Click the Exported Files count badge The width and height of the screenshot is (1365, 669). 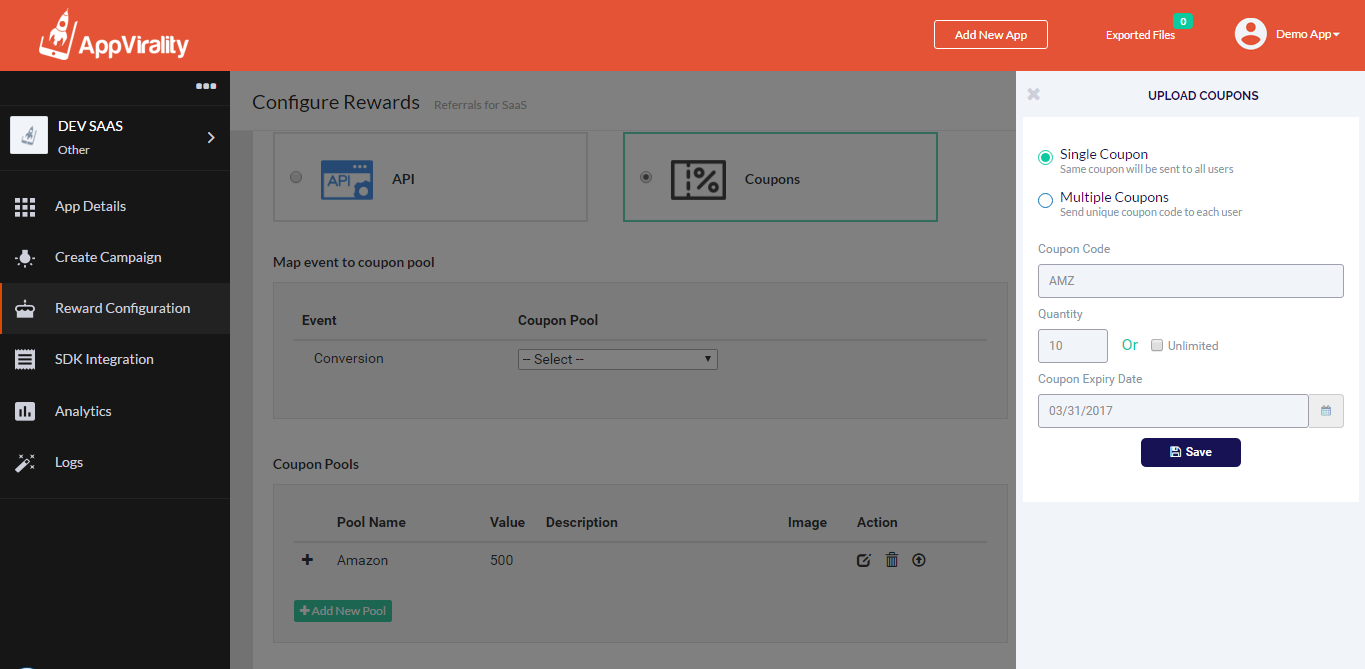[1183, 21]
